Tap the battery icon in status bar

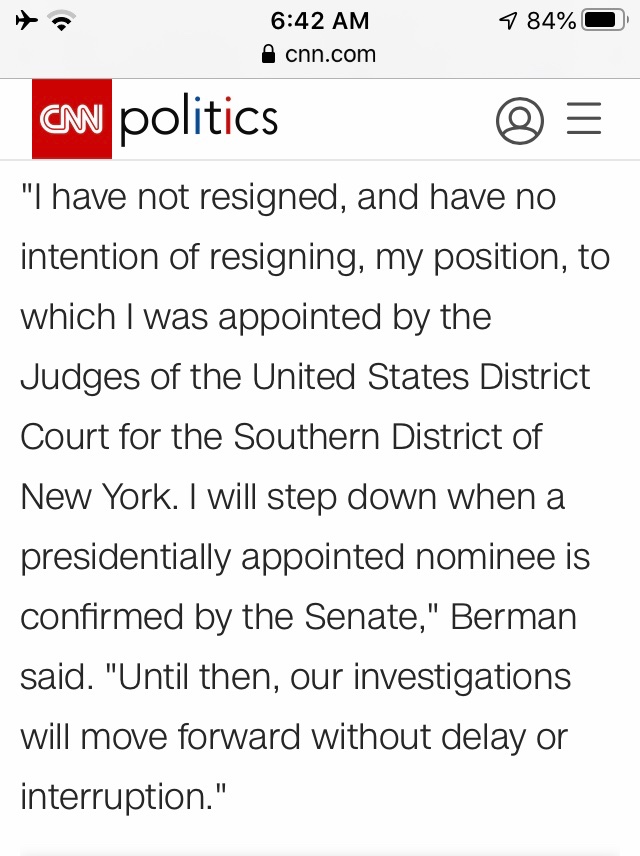[603, 20]
